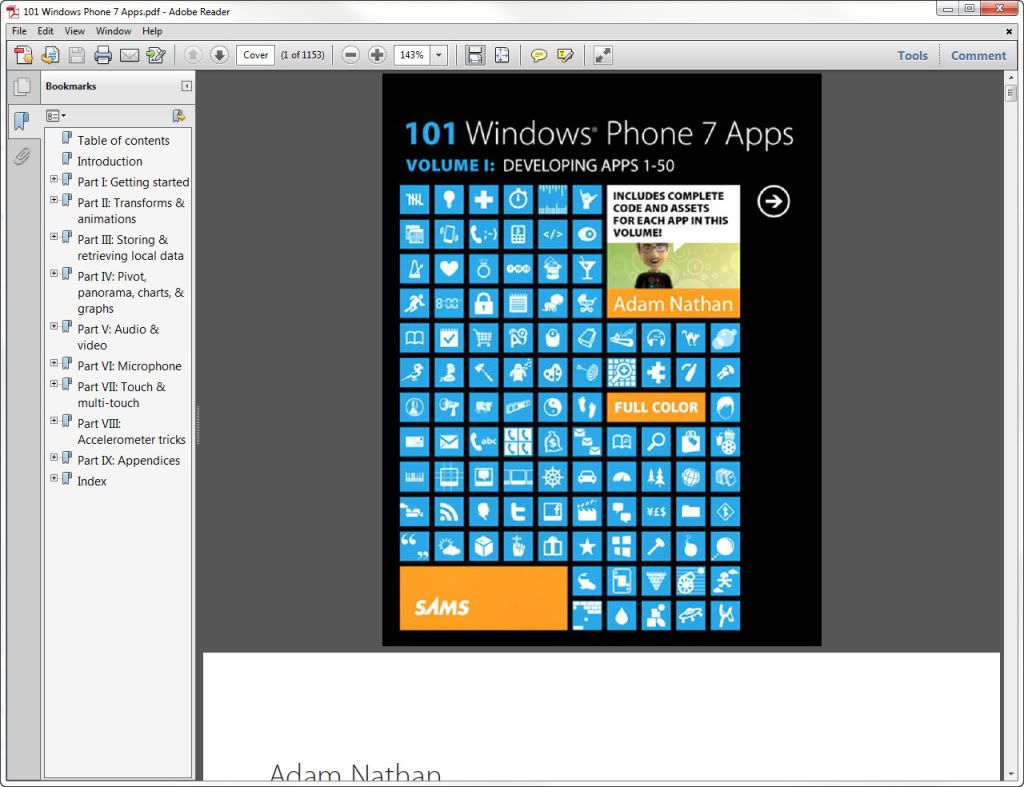The height and width of the screenshot is (787, 1024).
Task: Click the page number field showing Cover
Action: (255, 55)
